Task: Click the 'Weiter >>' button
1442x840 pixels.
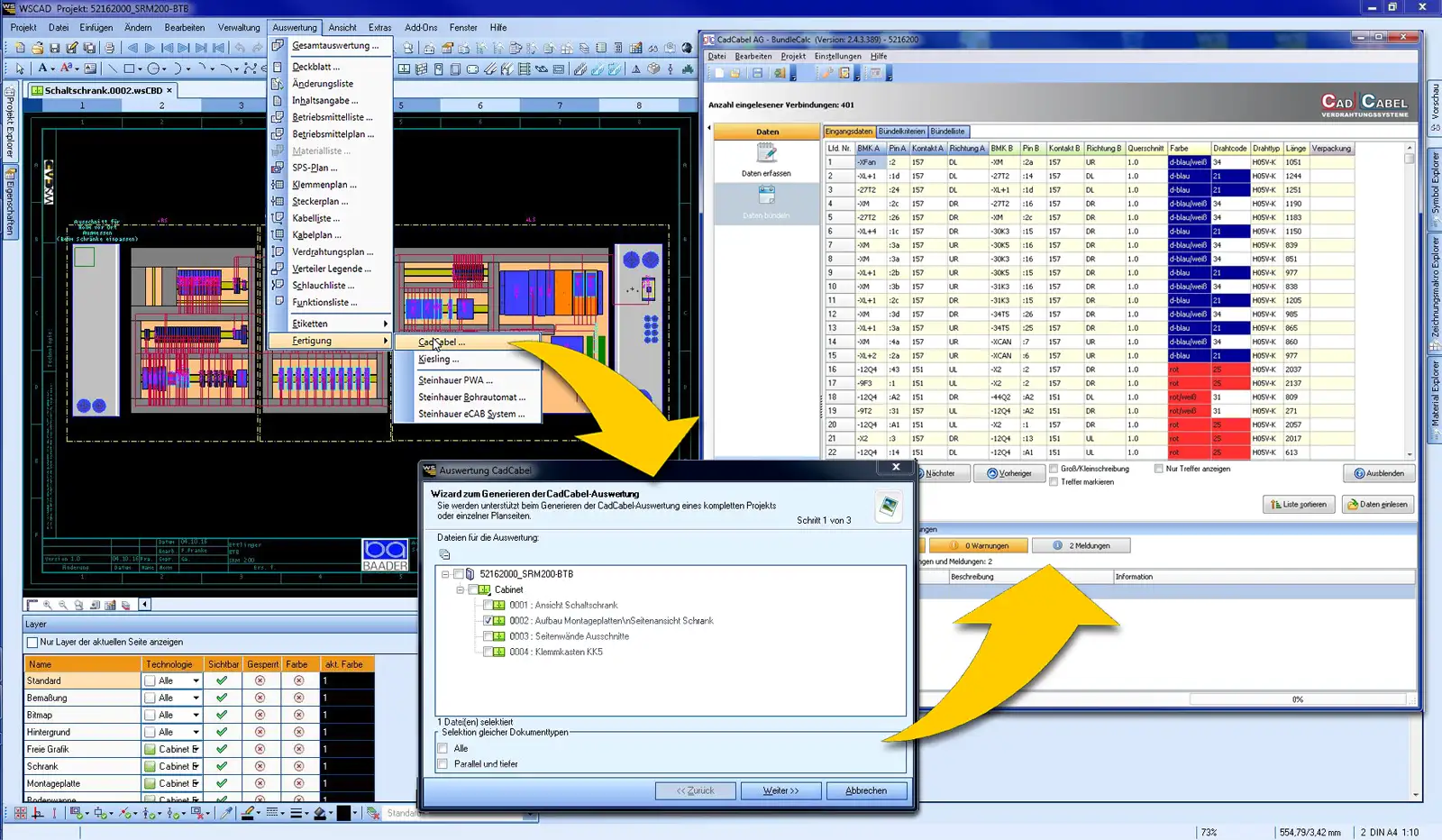Action: click(x=780, y=791)
